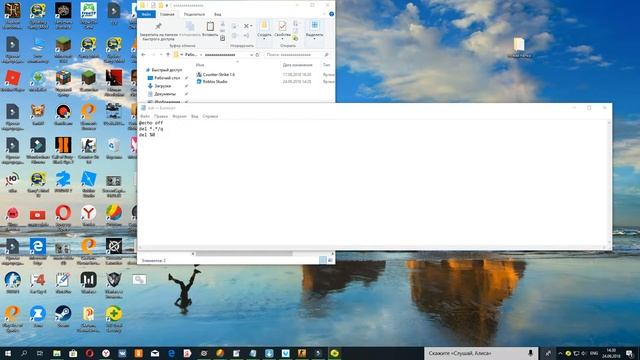Click the Task View taskbar icon
The image size is (640, 360).
point(40,353)
